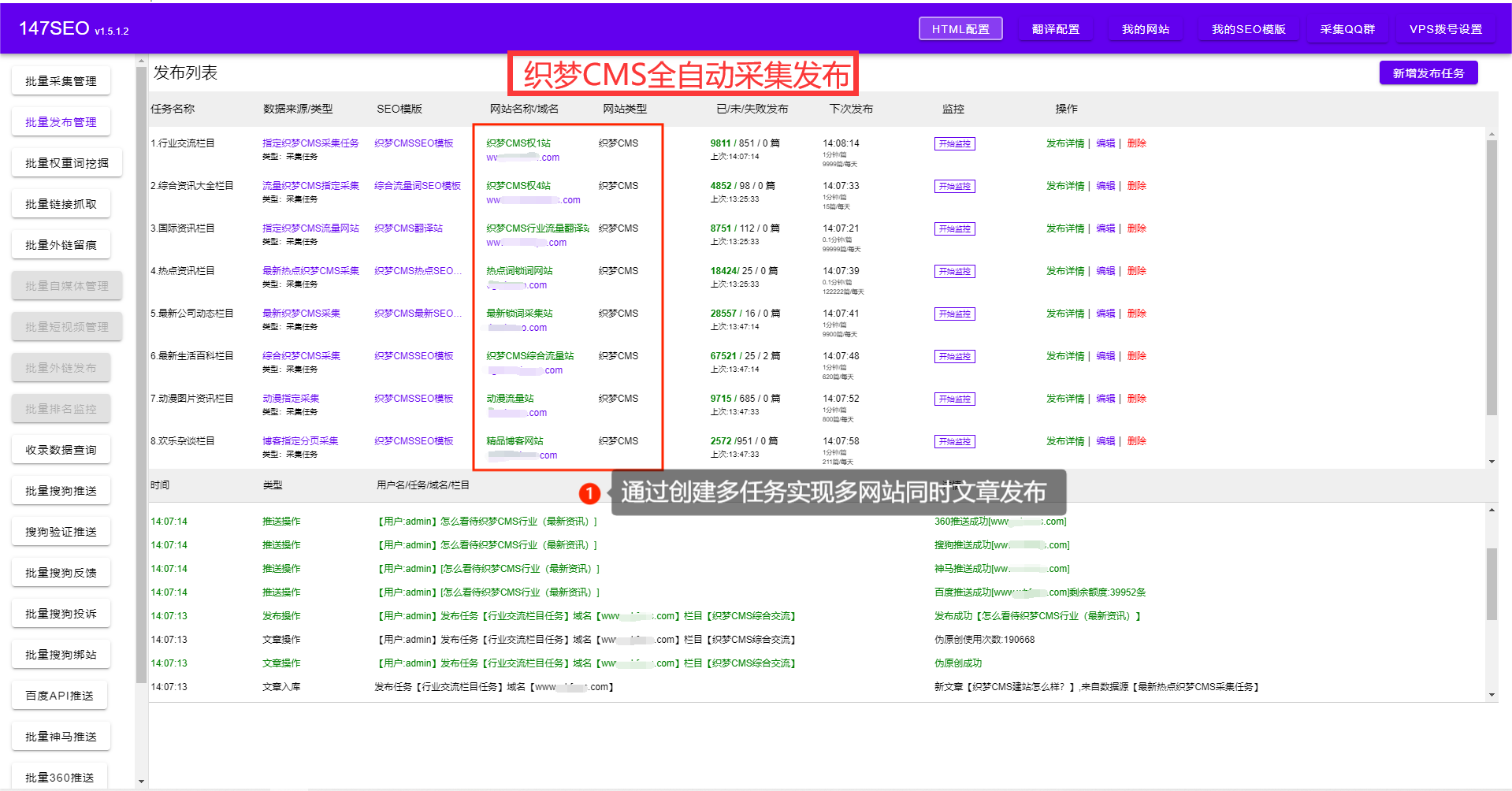1512x791 pixels.
Task: Open 批量权重词挖掘
Action: coord(67,162)
